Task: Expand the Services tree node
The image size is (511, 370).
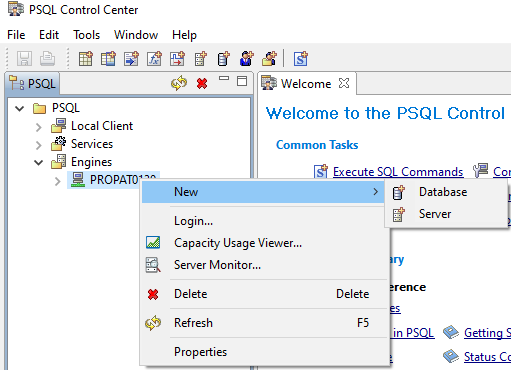Action: (39, 145)
